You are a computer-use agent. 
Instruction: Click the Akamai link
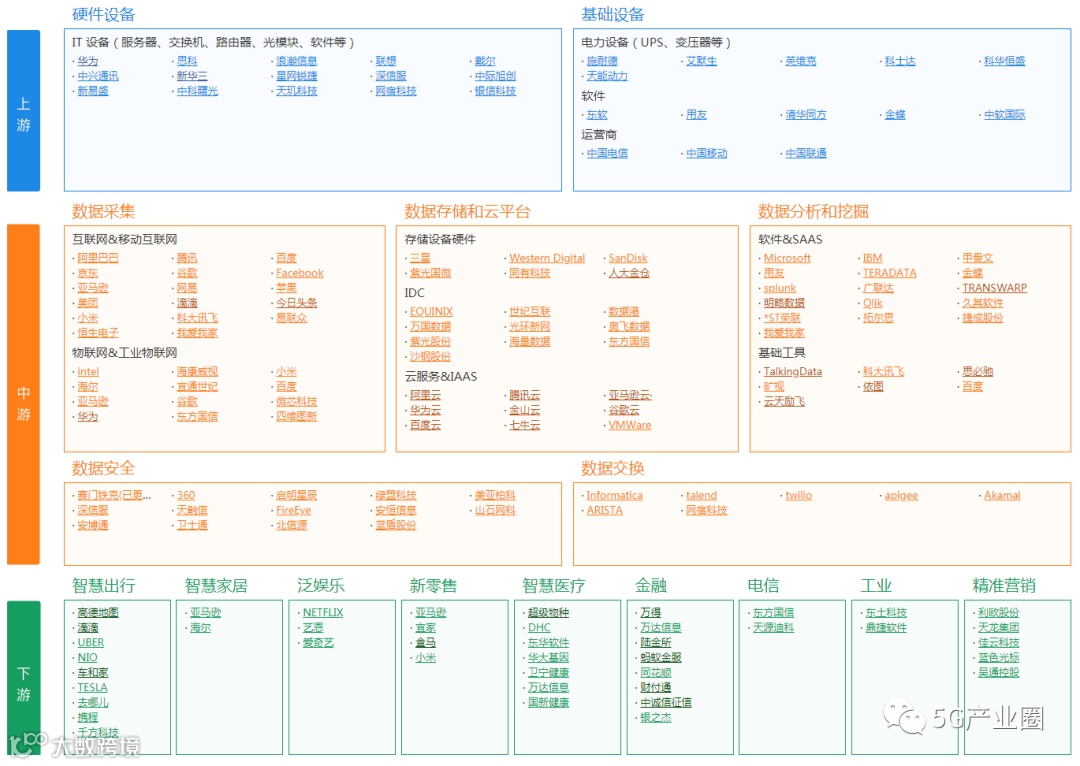tap(1002, 496)
